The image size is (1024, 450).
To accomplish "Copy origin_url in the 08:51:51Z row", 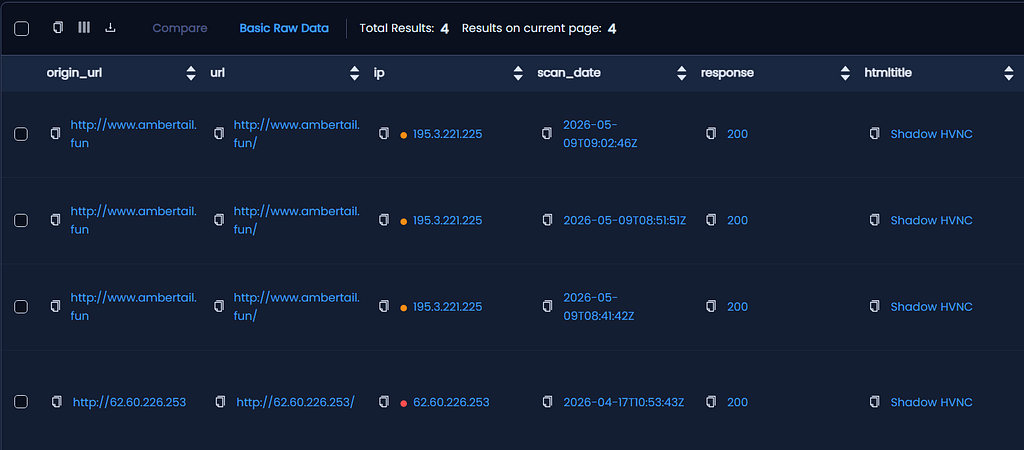I will click(x=56, y=220).
